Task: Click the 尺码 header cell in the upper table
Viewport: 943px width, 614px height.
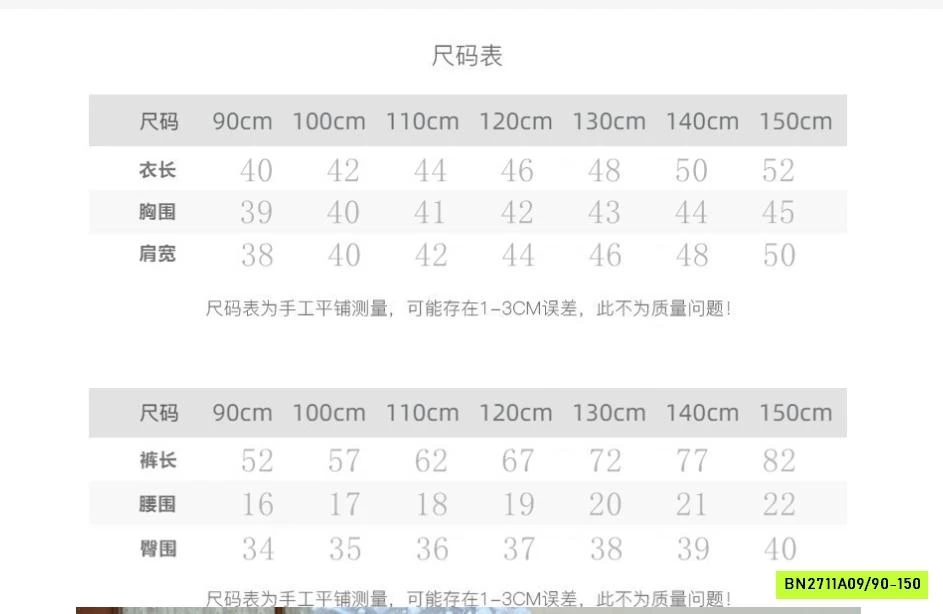Action: click(158, 122)
